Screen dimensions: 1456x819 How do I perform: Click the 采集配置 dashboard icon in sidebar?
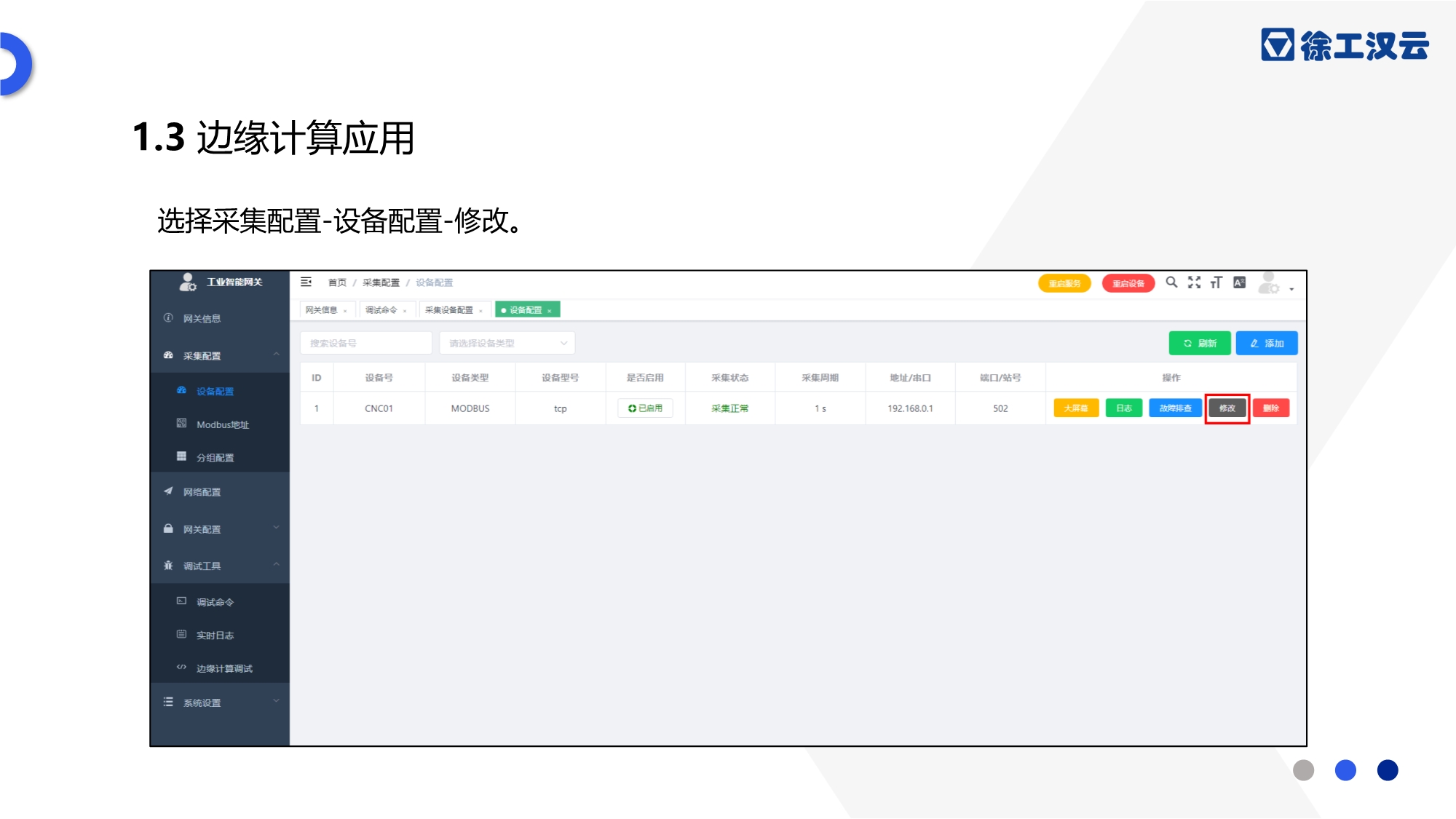[168, 355]
